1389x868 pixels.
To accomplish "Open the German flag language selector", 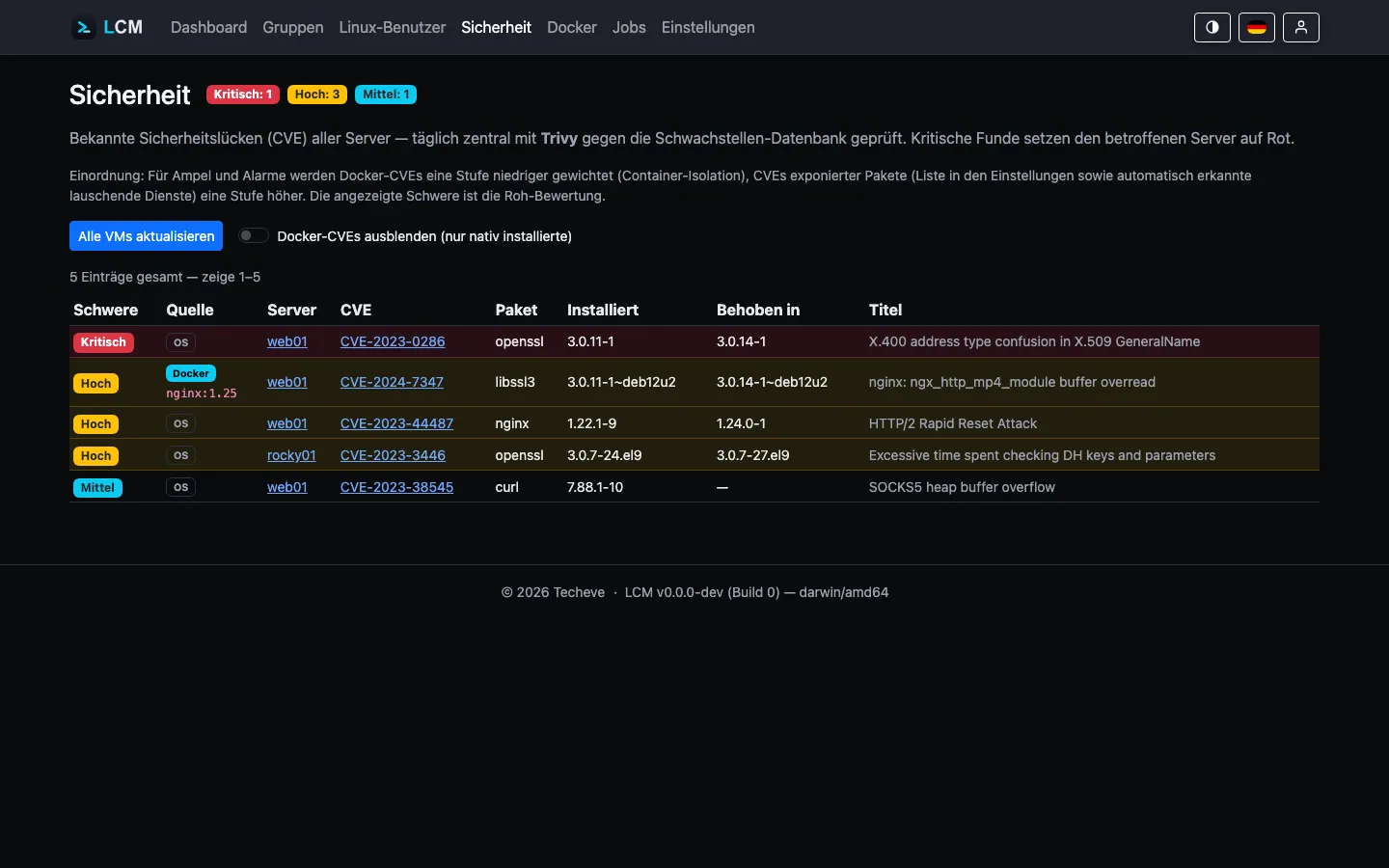I will click(1257, 27).
